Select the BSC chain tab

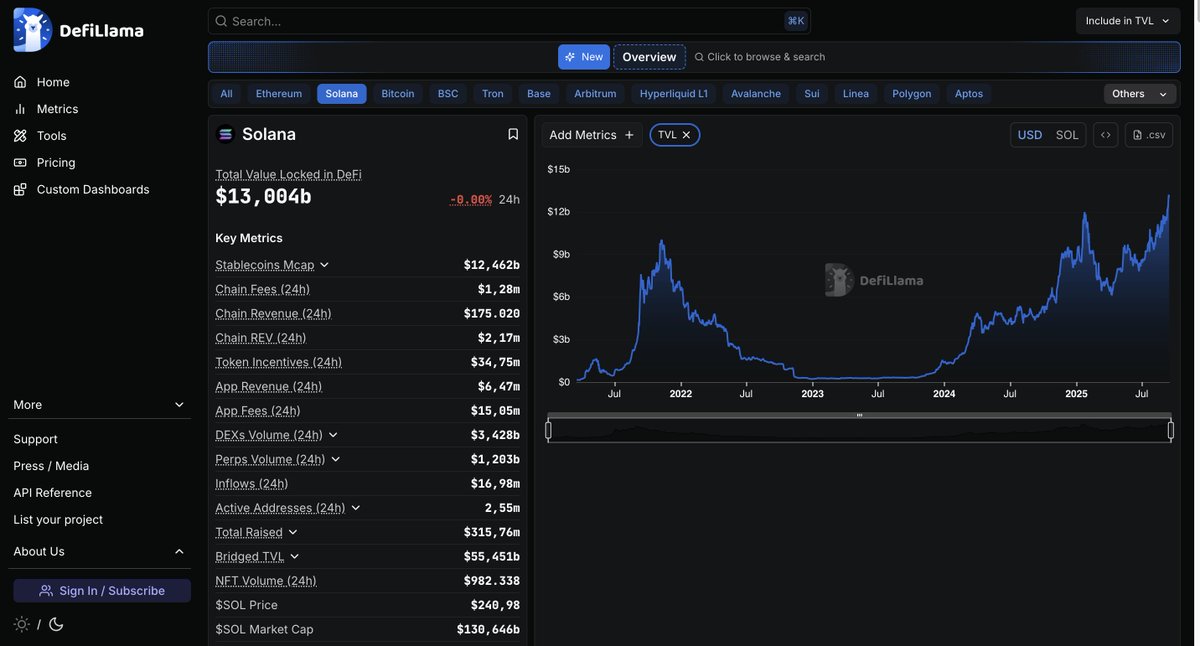click(448, 94)
